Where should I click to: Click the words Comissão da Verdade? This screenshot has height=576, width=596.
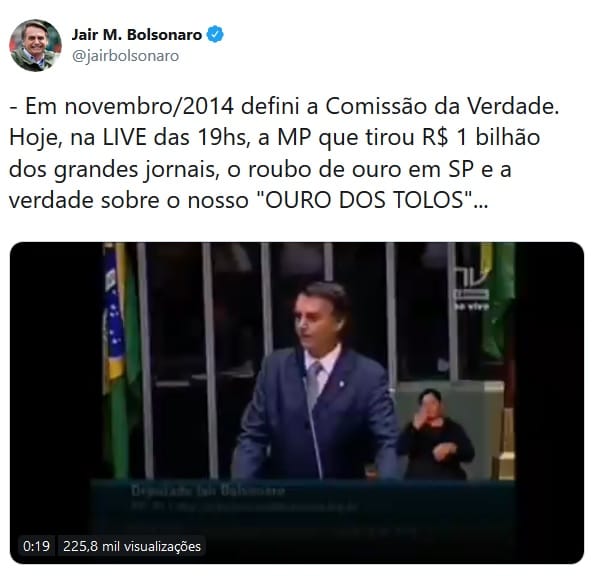[x=442, y=106]
